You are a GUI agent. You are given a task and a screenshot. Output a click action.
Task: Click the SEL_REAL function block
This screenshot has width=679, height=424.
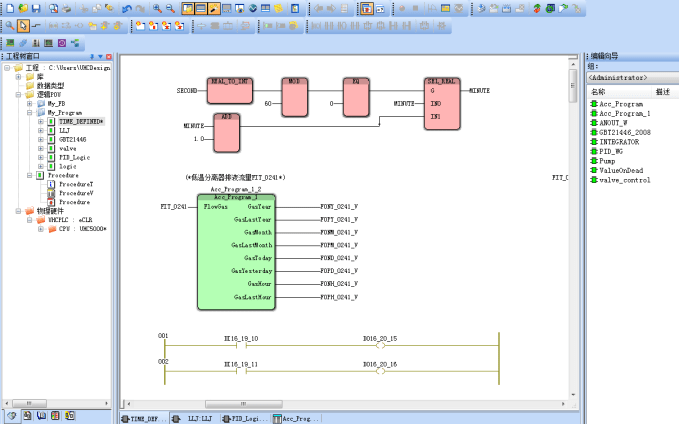click(x=442, y=104)
